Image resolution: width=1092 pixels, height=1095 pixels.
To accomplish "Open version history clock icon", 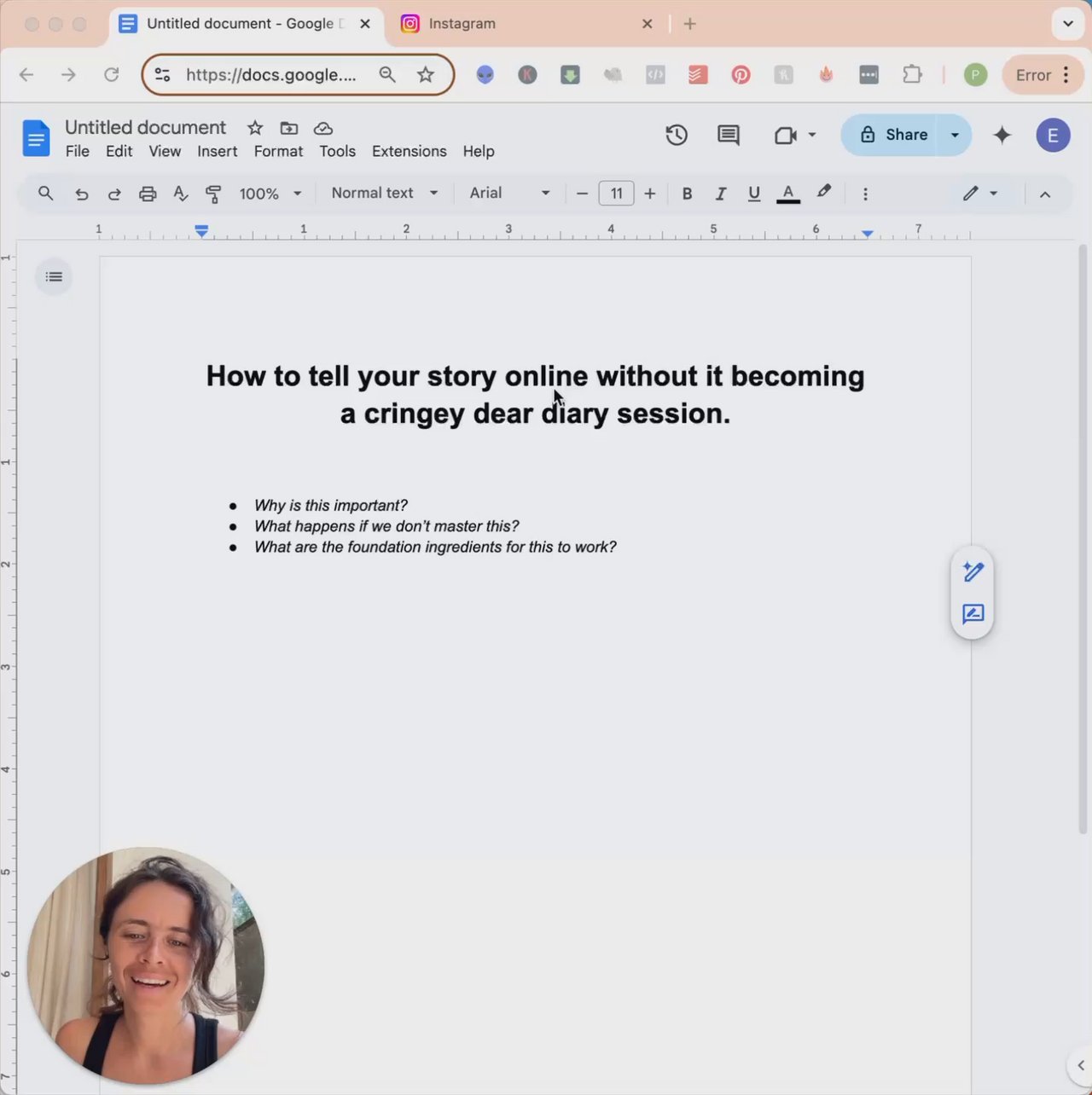I will [677, 135].
